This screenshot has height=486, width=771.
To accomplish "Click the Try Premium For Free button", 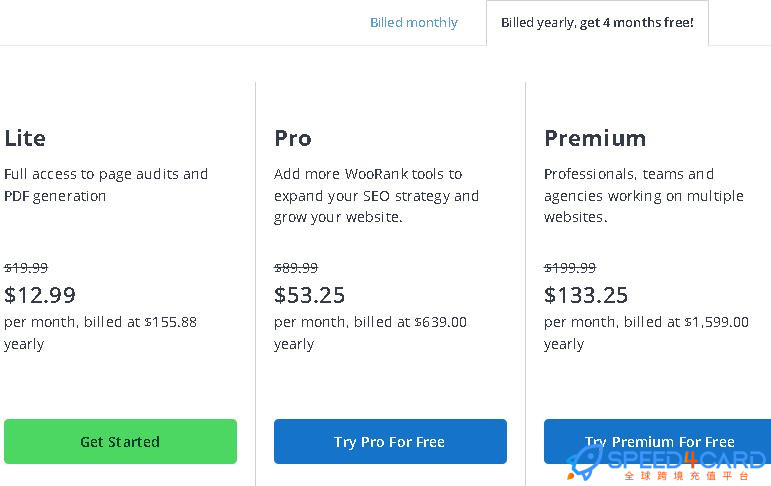I will click(657, 441).
